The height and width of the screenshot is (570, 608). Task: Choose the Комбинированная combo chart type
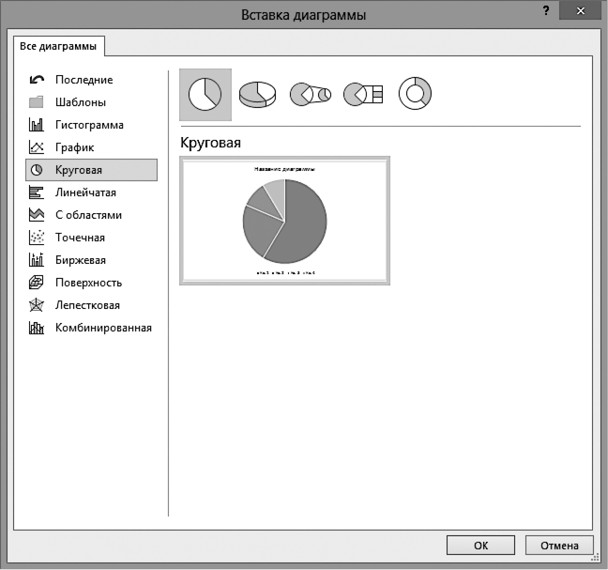[x=103, y=327]
